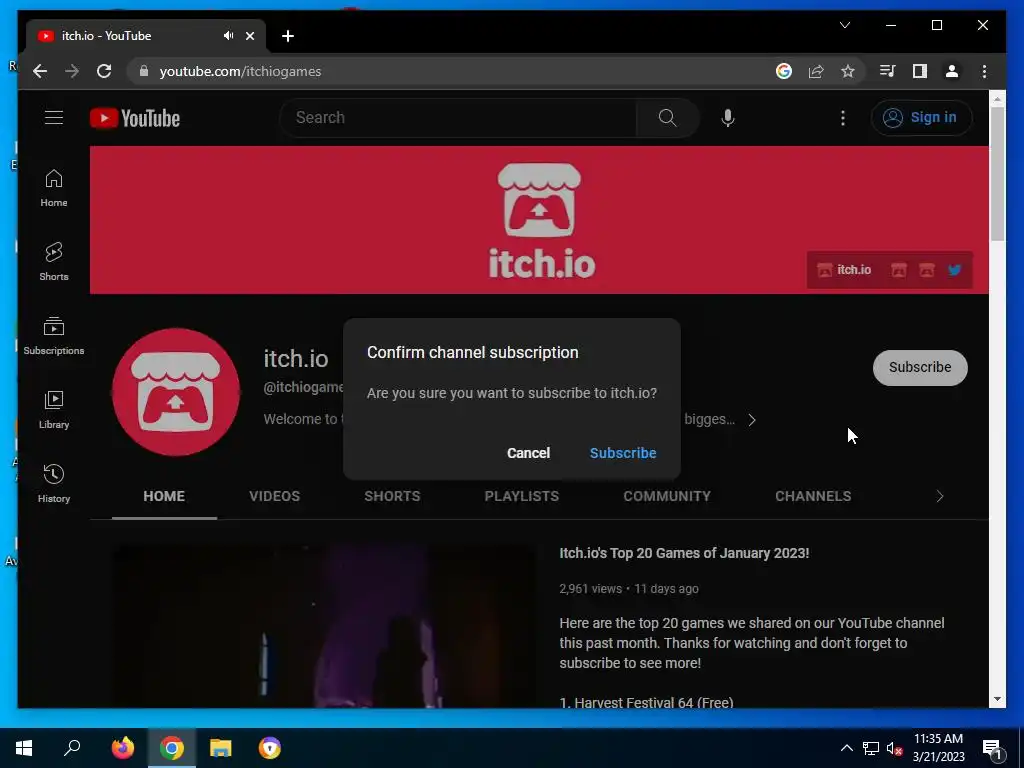Start voice search with the microphone
The image size is (1024, 768).
point(728,118)
